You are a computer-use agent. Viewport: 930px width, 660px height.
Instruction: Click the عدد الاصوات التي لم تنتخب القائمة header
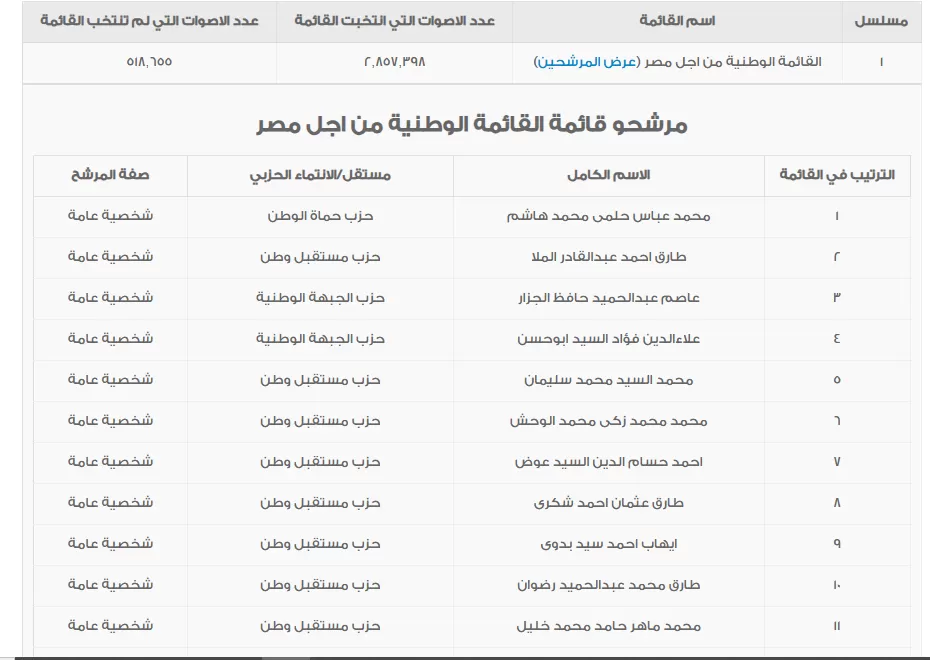(x=149, y=21)
